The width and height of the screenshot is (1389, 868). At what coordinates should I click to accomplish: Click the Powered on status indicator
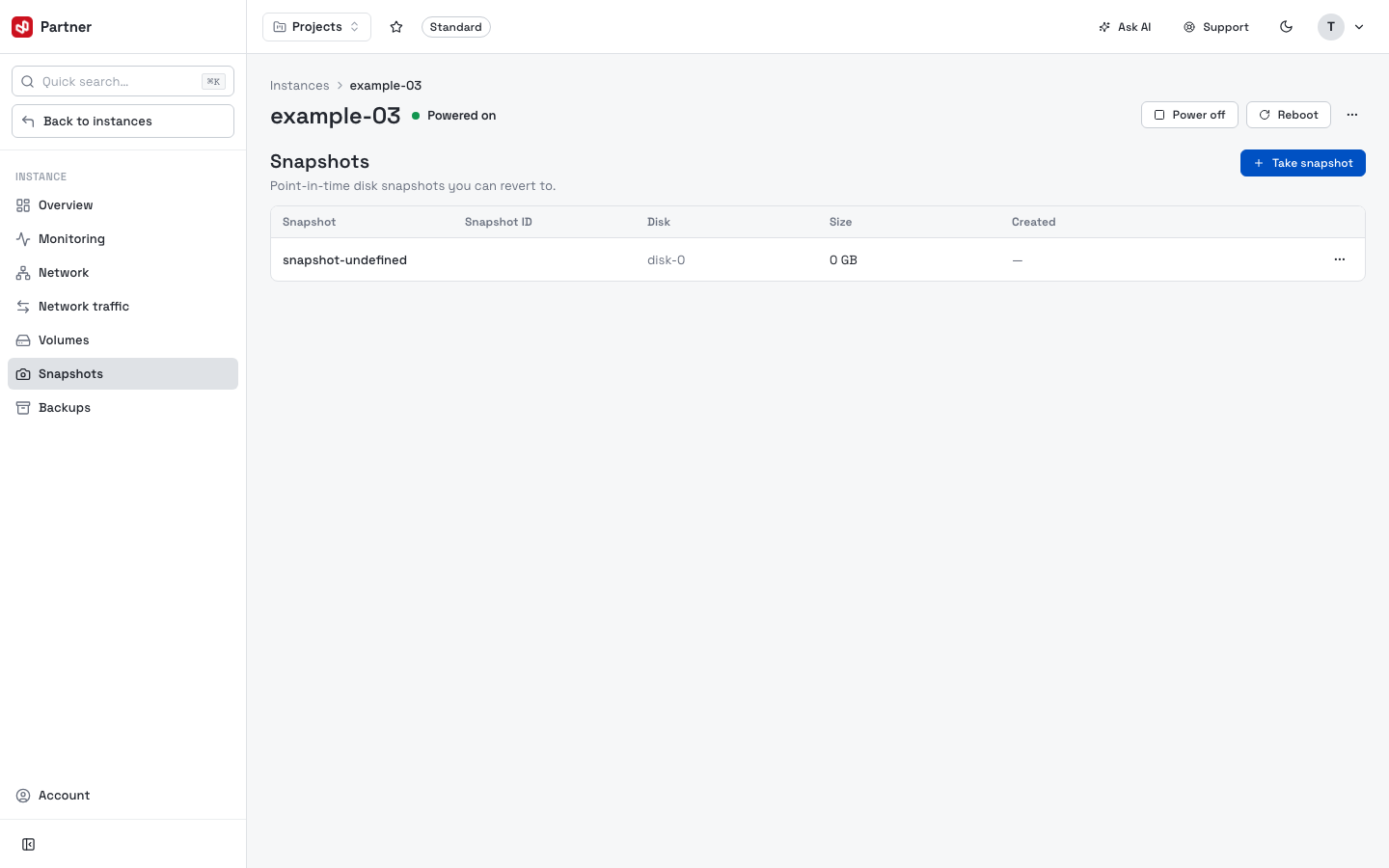(x=454, y=116)
